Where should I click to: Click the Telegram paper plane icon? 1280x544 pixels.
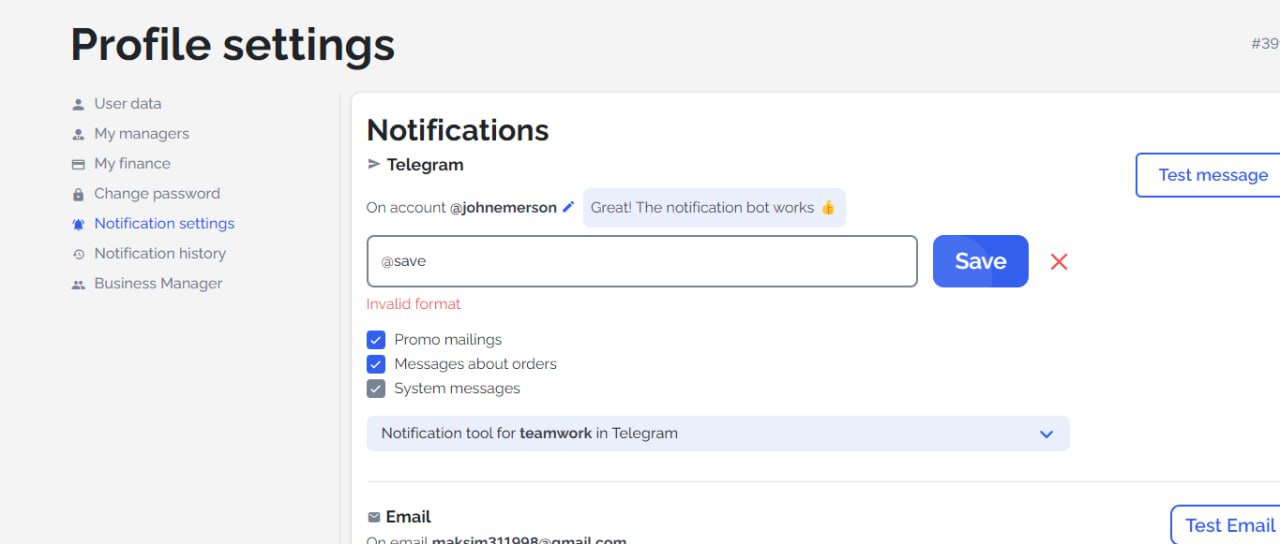374,164
